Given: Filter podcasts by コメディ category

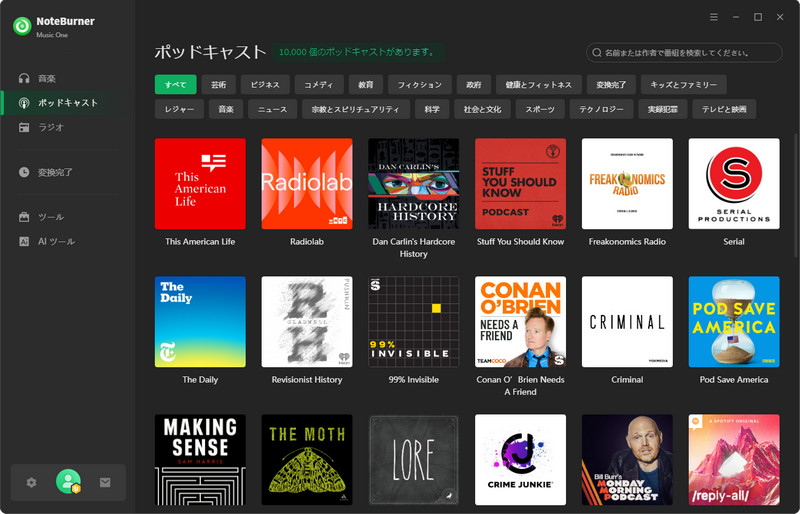Looking at the screenshot, I should (318, 85).
